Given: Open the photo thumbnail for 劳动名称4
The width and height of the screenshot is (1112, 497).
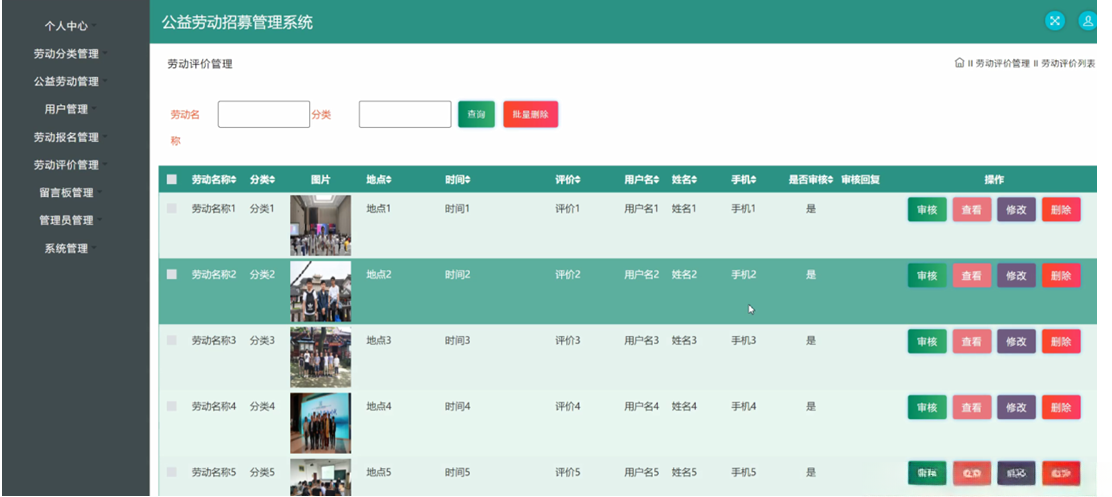Looking at the screenshot, I should pyautogui.click(x=321, y=423).
